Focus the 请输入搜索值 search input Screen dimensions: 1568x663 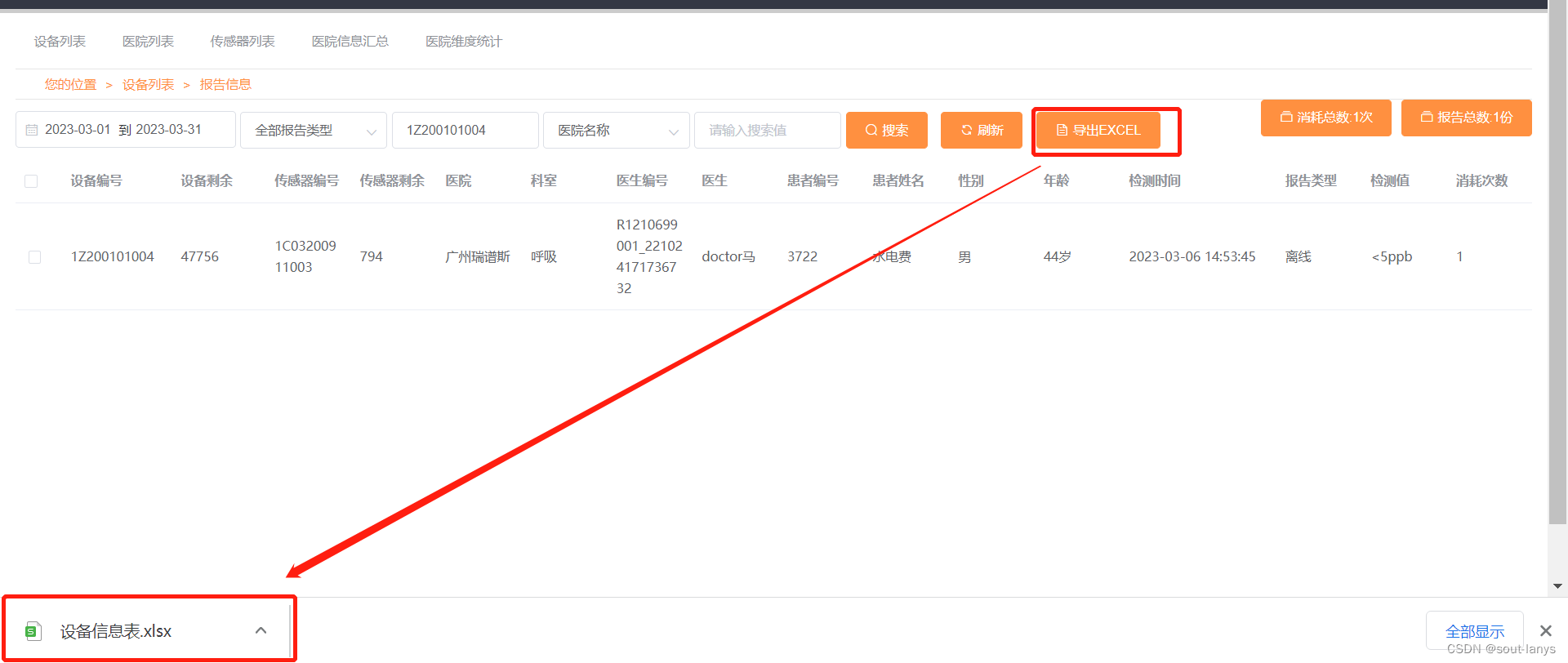coord(768,131)
